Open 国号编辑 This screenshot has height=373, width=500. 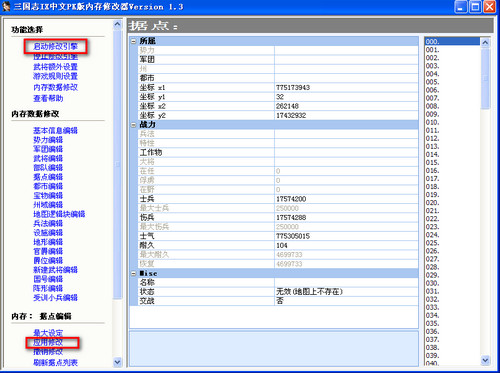point(48,279)
